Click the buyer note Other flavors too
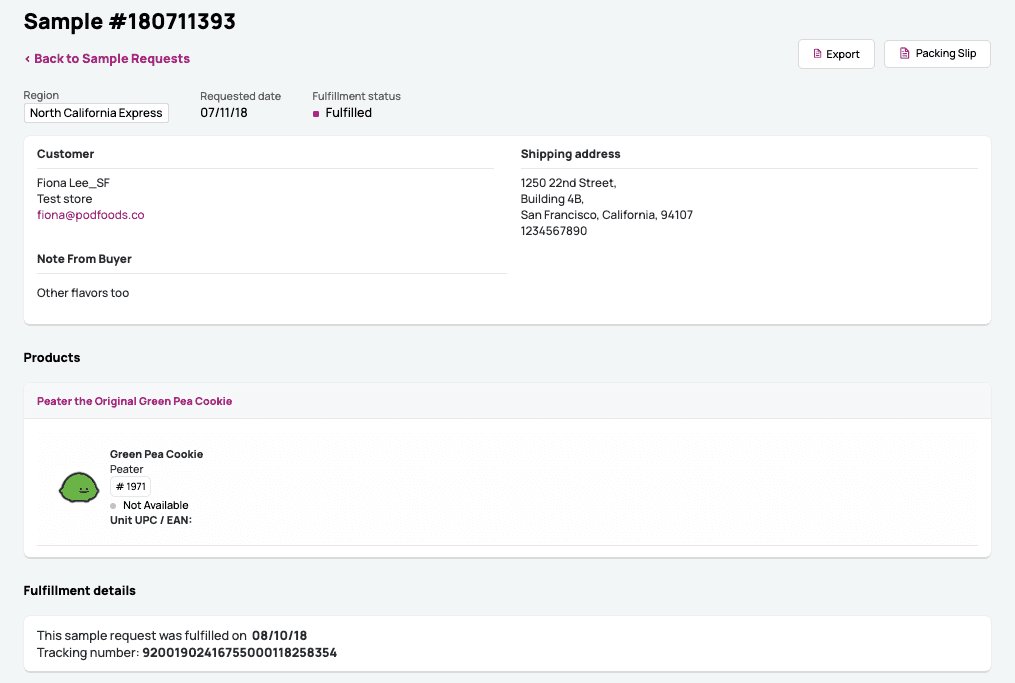Image resolution: width=1015 pixels, height=683 pixels. (x=83, y=293)
